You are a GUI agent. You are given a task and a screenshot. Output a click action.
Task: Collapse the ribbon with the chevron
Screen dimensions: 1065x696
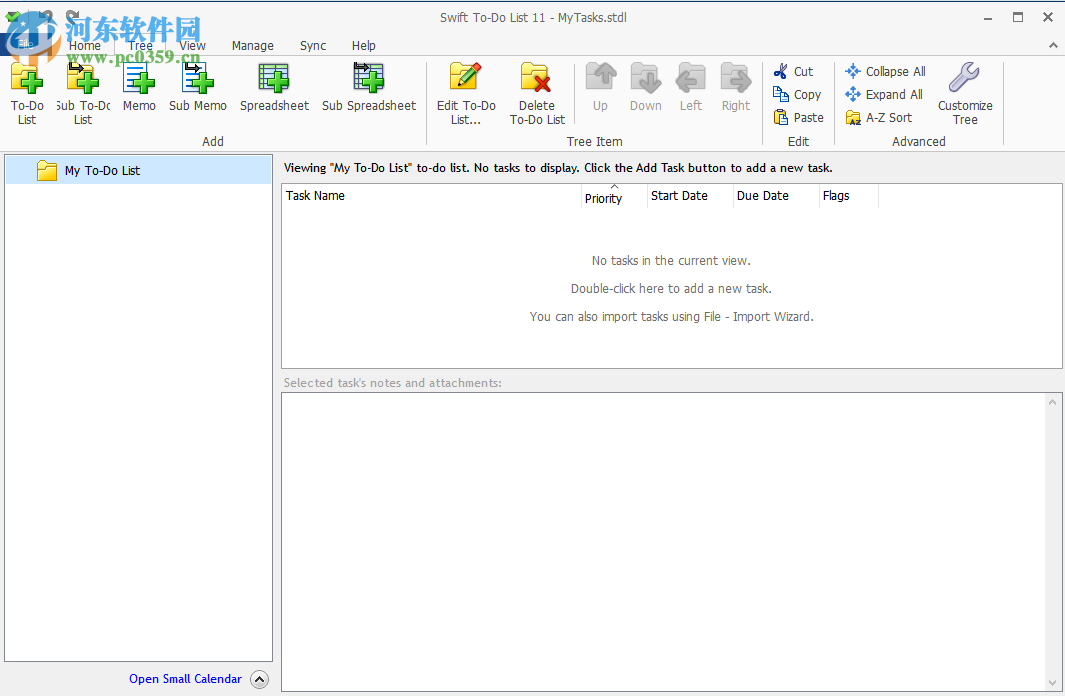1053,45
